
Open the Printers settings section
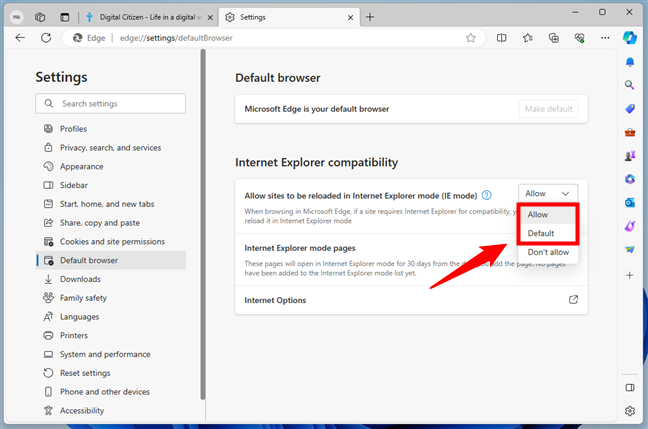click(x=111, y=335)
